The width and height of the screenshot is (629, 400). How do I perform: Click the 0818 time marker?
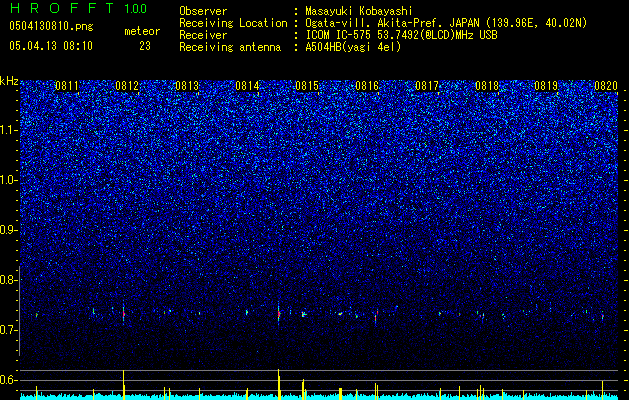(x=487, y=85)
